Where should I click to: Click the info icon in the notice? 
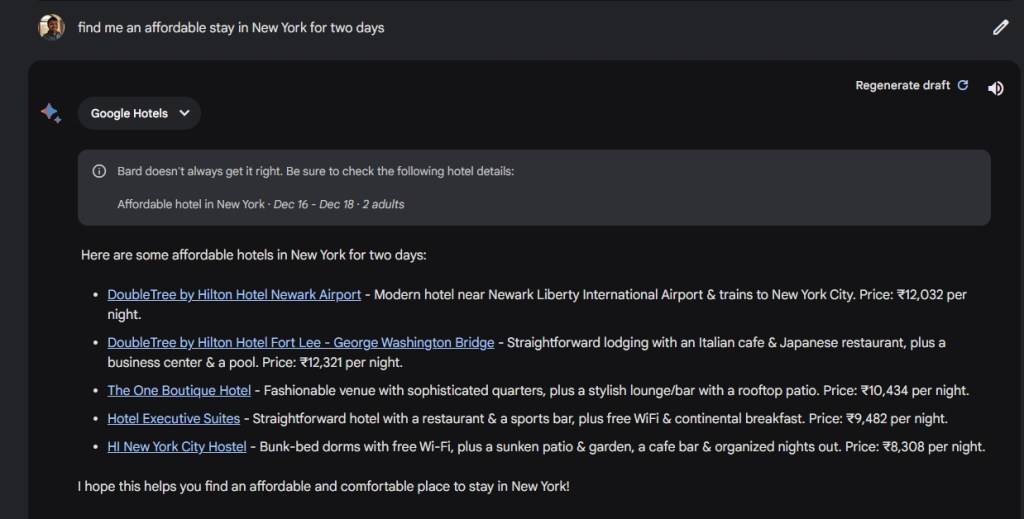click(99, 171)
